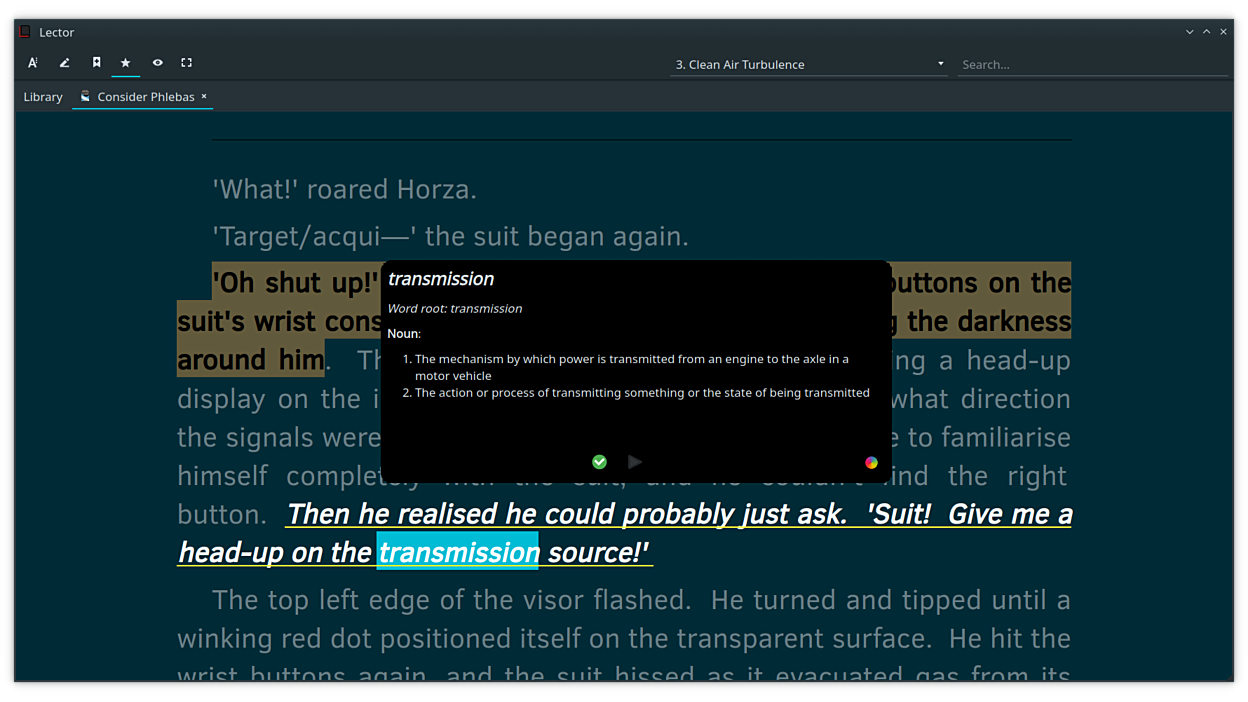This screenshot has height=702, width=1248.
Task: Open the annotations pencil tool
Action: [x=64, y=63]
